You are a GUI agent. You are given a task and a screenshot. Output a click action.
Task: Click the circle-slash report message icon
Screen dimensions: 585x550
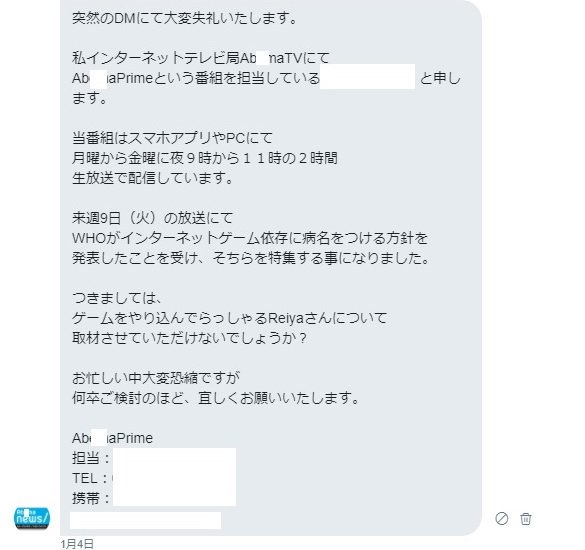502,519
